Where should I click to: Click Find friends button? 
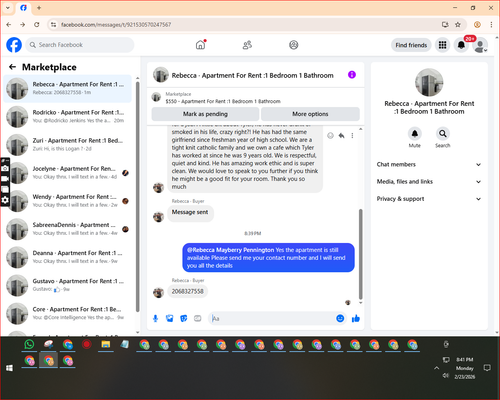tap(411, 45)
